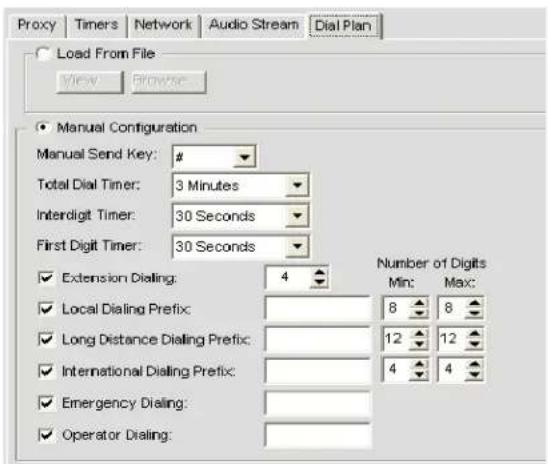548x464 pixels.
Task: Click the Extension Dialing value 4
Action: [285, 277]
